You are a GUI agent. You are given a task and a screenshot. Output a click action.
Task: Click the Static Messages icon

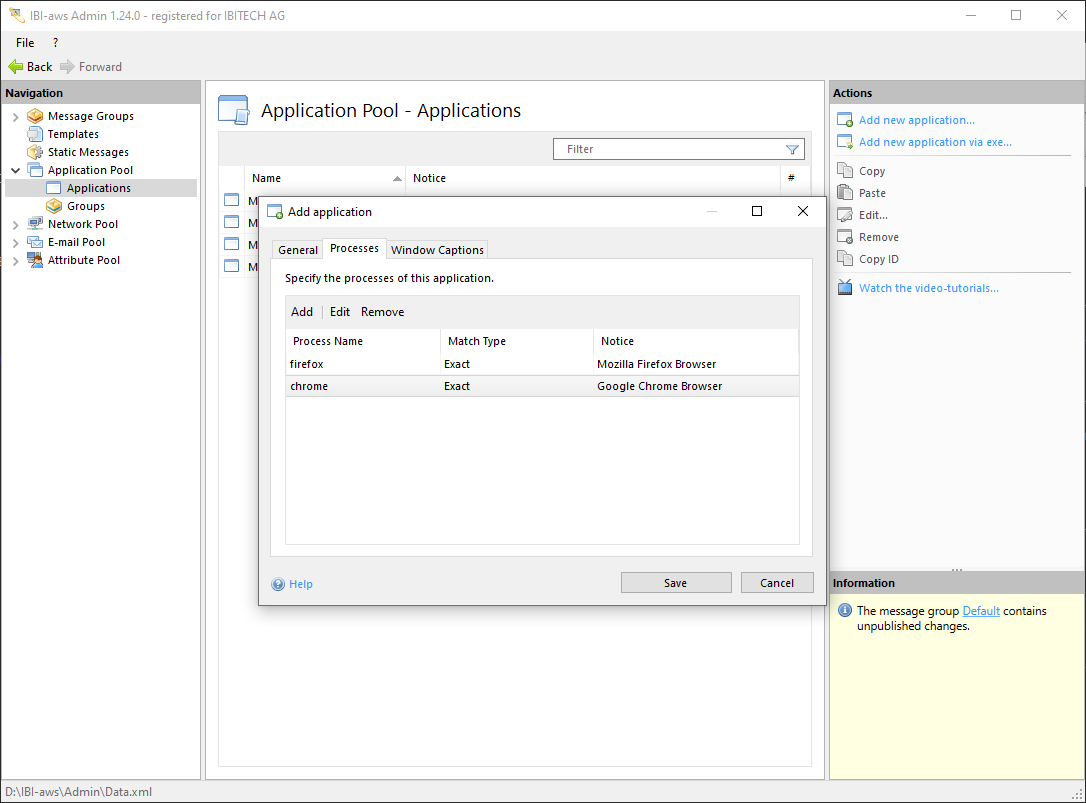coord(35,152)
